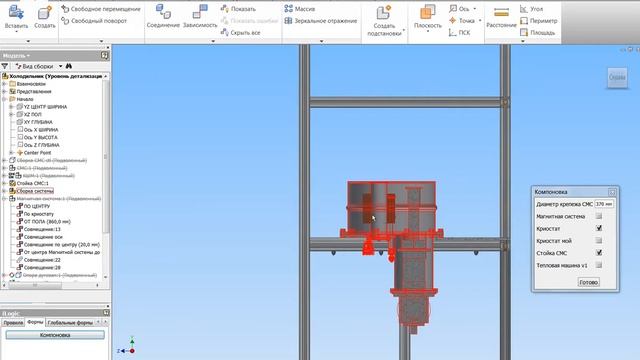Uncheck the Стойка СМС checkbox
Image resolution: width=640 pixels, height=360 pixels.
tap(599, 253)
